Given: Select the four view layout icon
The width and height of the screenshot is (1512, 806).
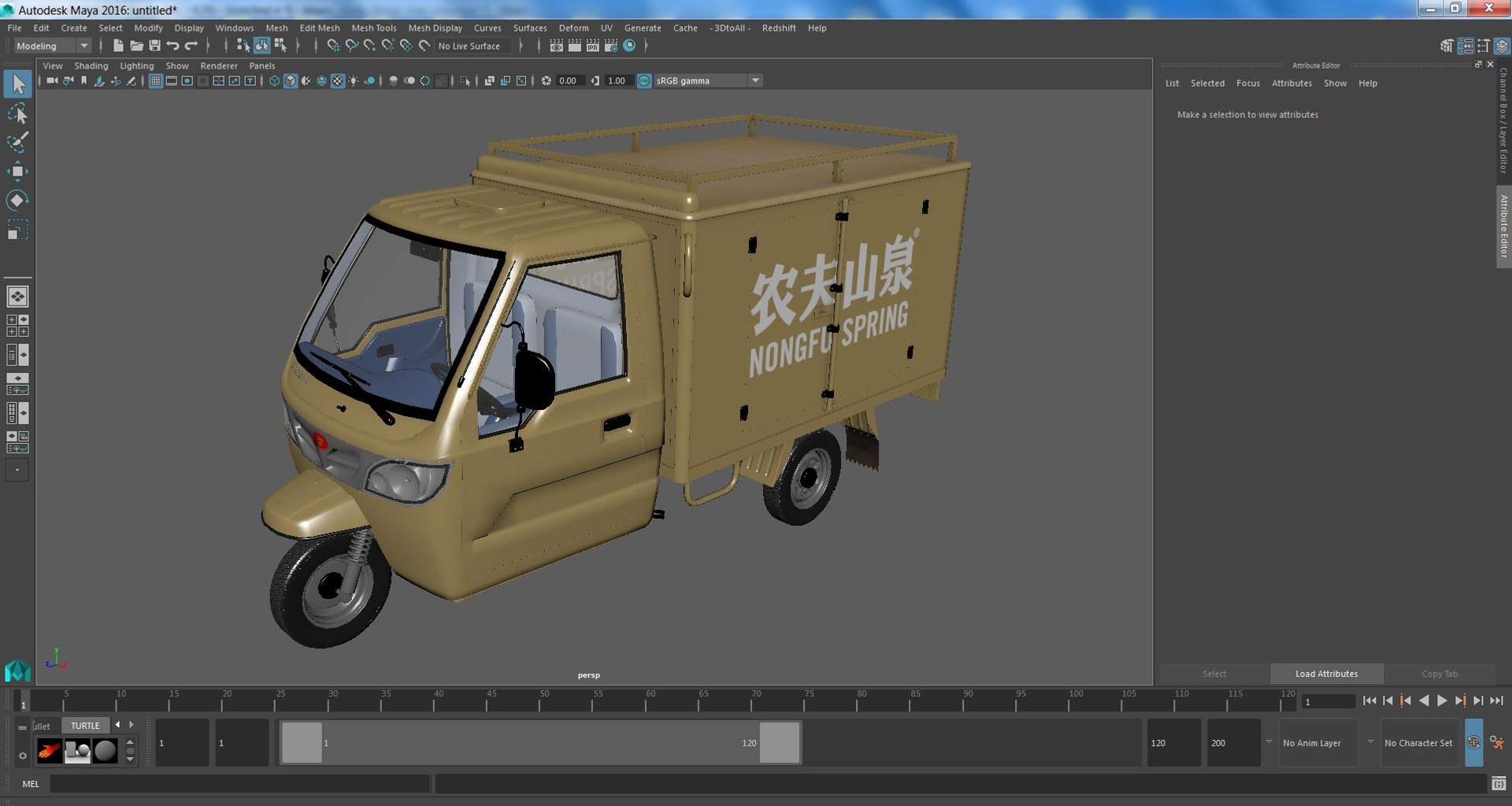Looking at the screenshot, I should (x=17, y=326).
